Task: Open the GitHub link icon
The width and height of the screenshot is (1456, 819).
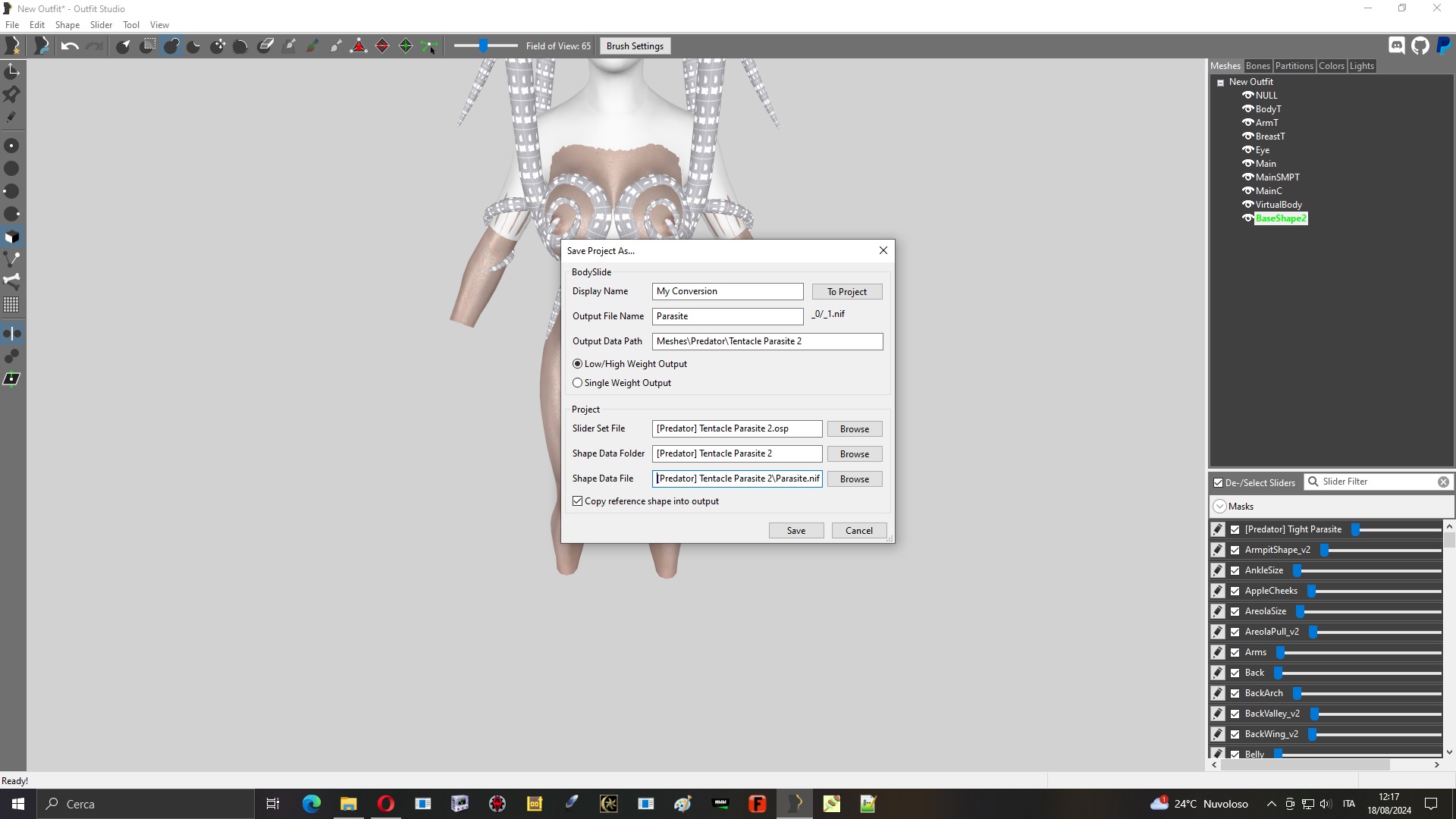Action: pyautogui.click(x=1420, y=46)
